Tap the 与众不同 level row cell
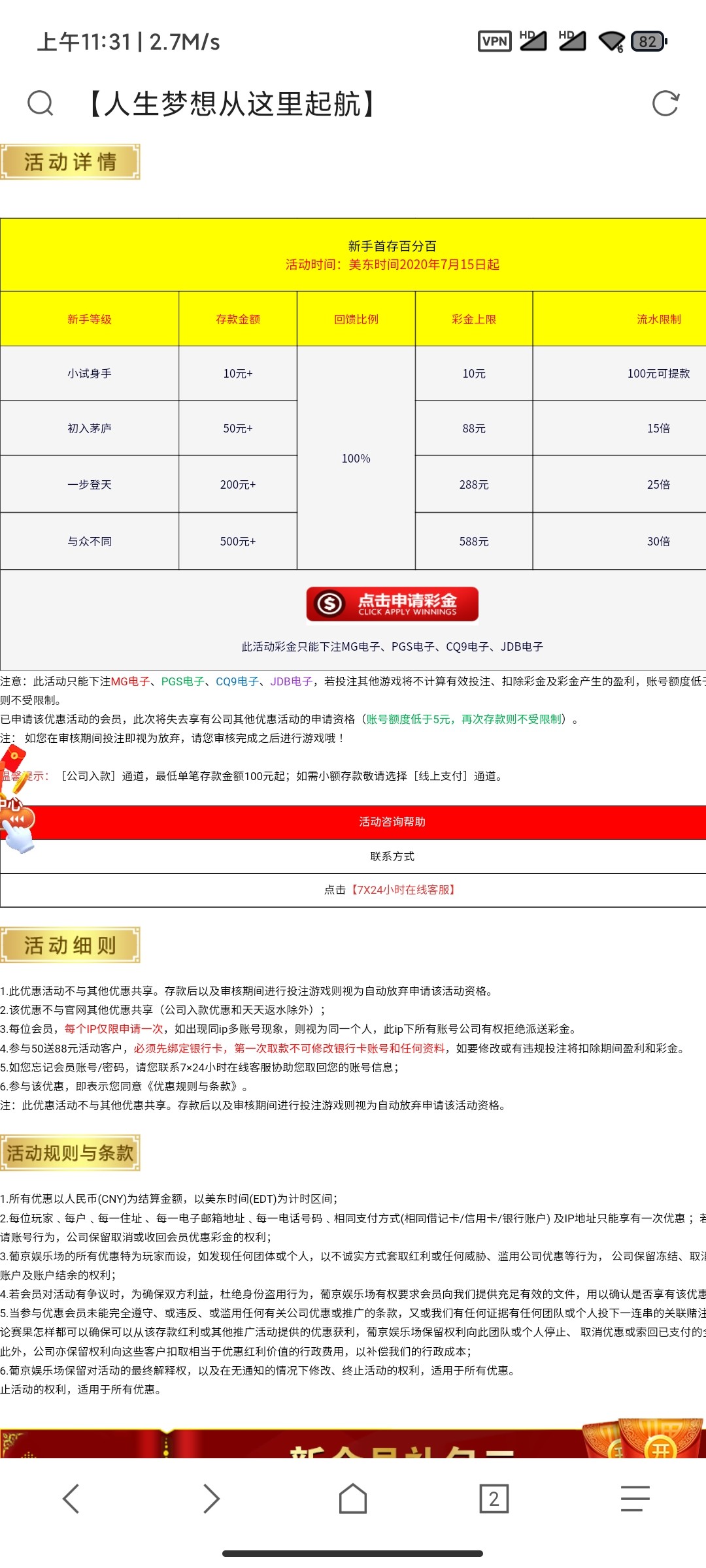 coord(90,542)
